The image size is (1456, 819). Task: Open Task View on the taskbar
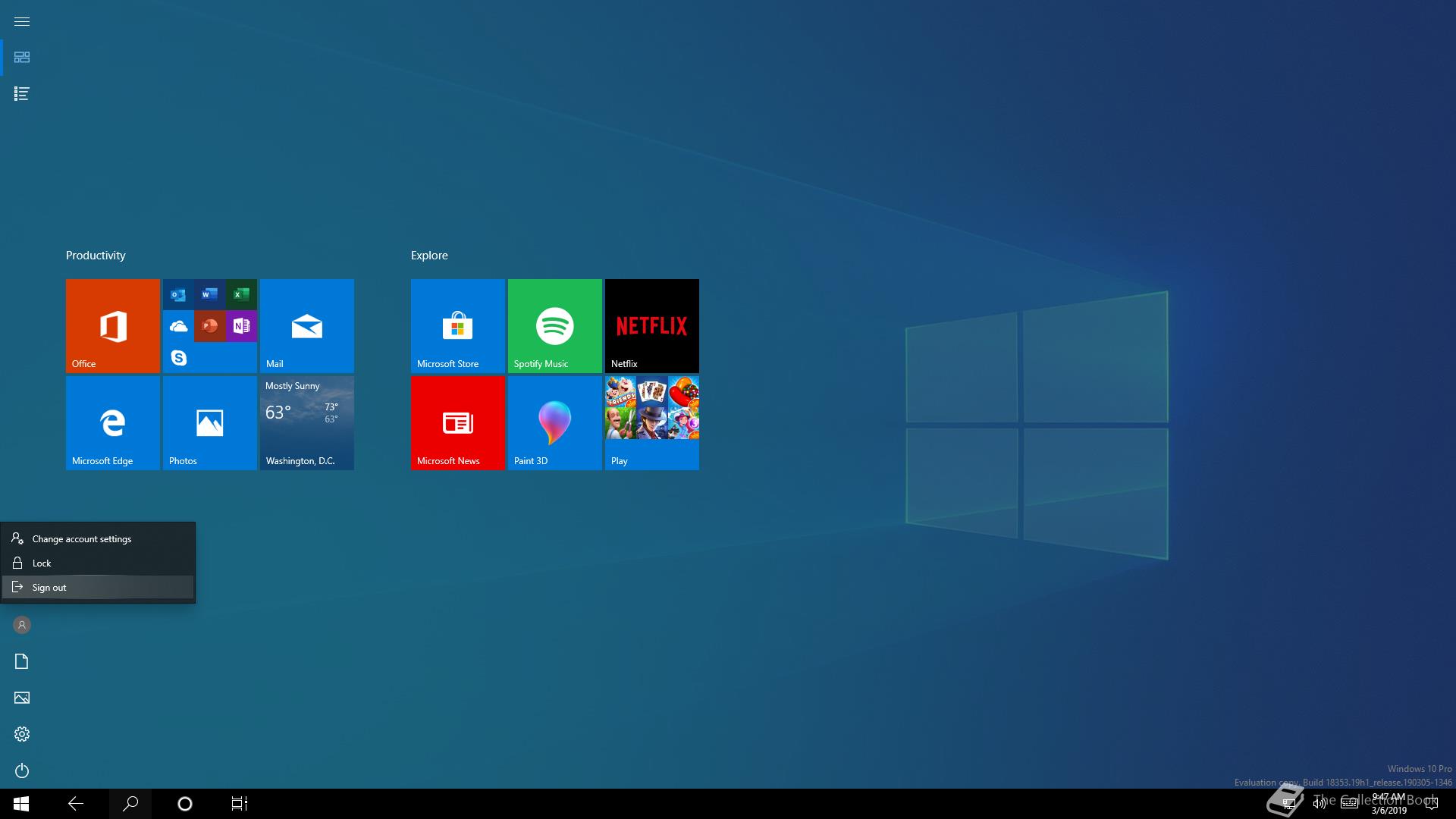click(240, 804)
